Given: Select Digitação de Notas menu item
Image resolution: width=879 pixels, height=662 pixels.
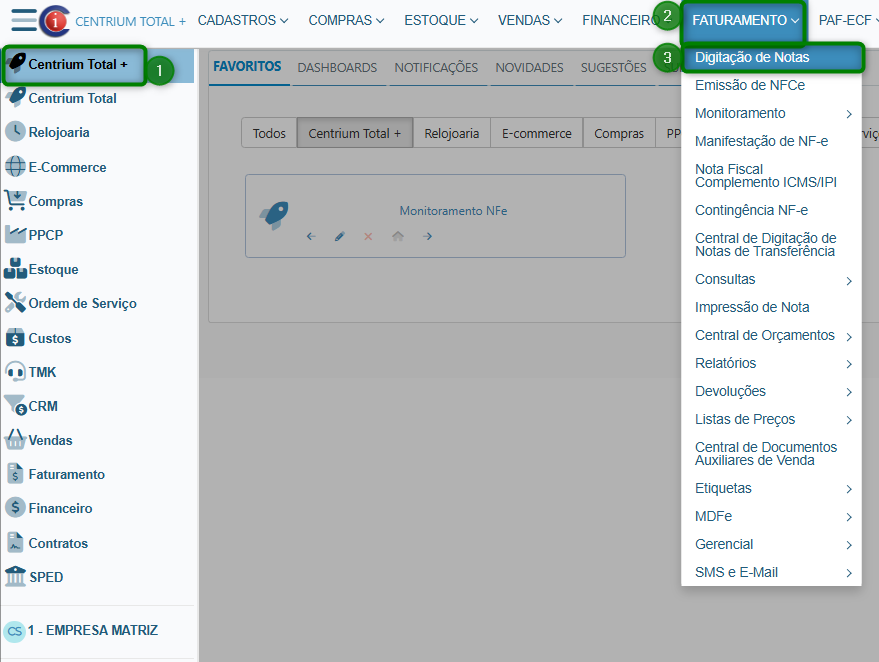Looking at the screenshot, I should point(752,58).
